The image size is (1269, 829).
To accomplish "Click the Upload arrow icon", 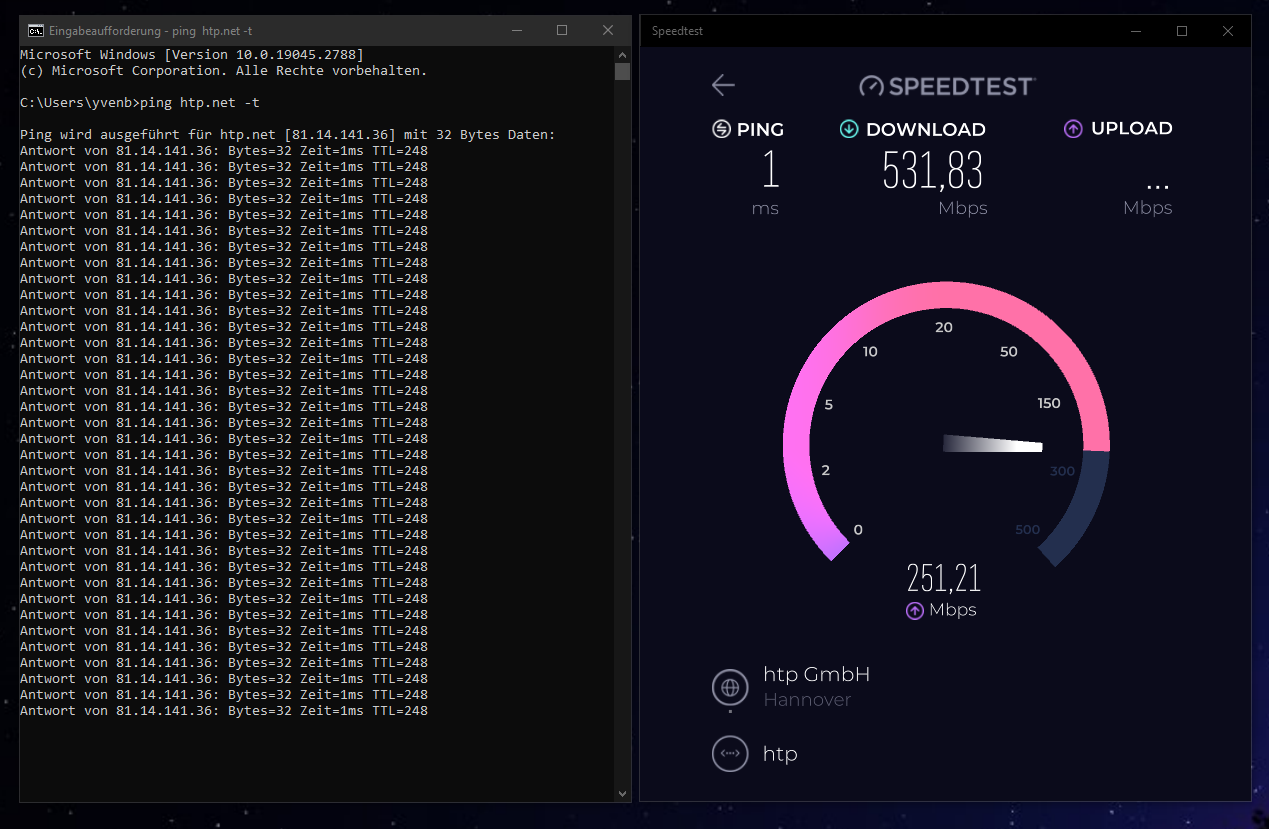I will [1073, 129].
